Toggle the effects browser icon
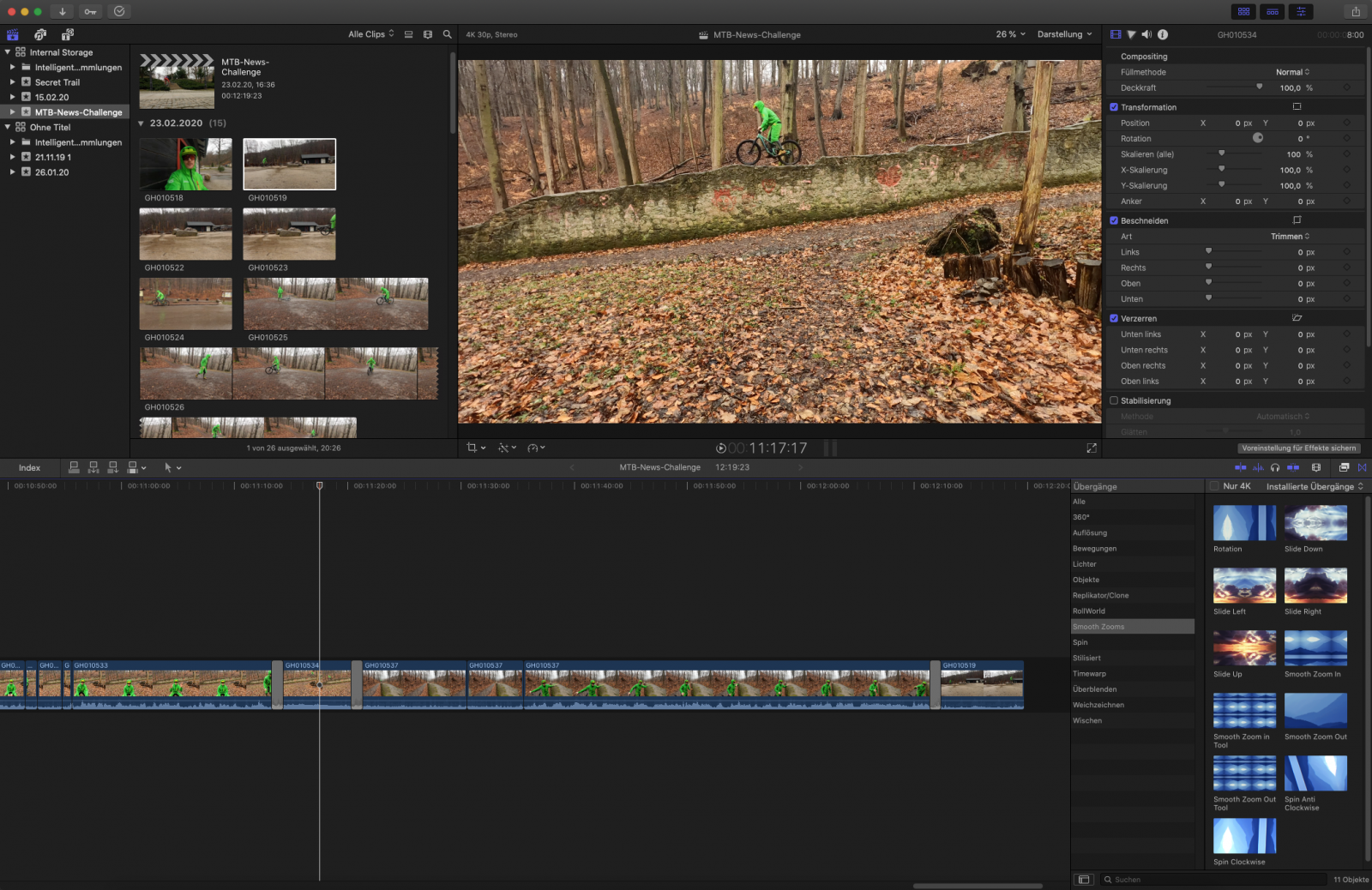The image size is (1372, 890). point(1344,467)
